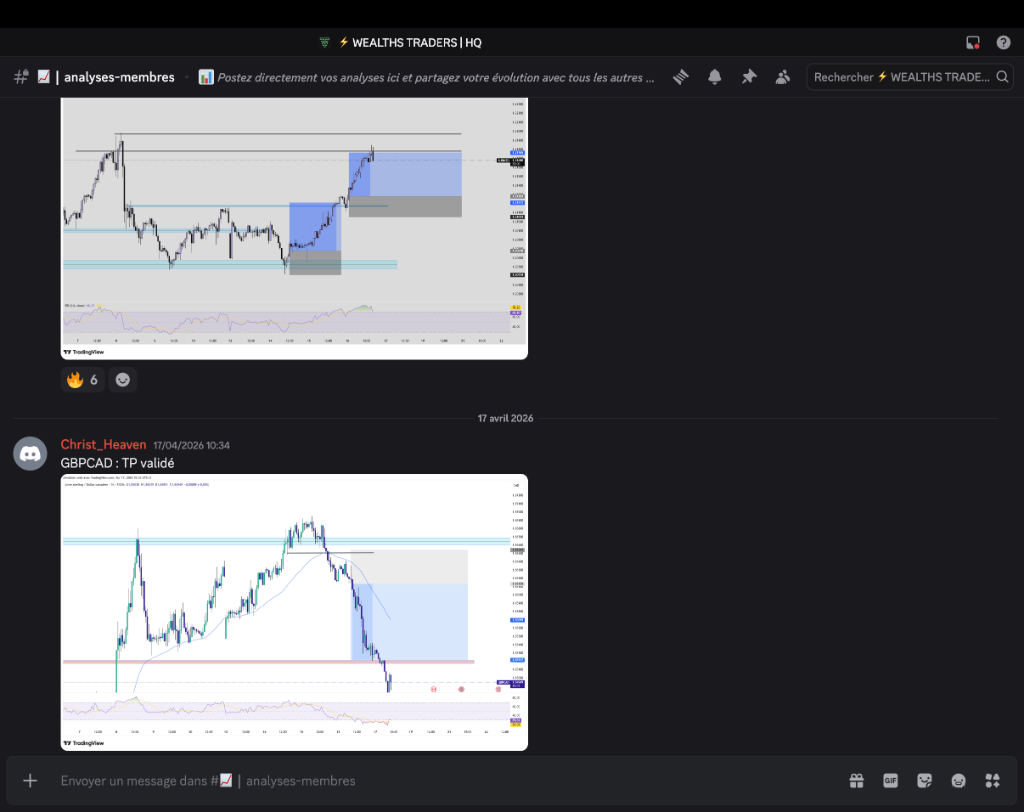Toggle the fire reaction with count 6
Image resolution: width=1024 pixels, height=812 pixels.
pyautogui.click(x=83, y=380)
